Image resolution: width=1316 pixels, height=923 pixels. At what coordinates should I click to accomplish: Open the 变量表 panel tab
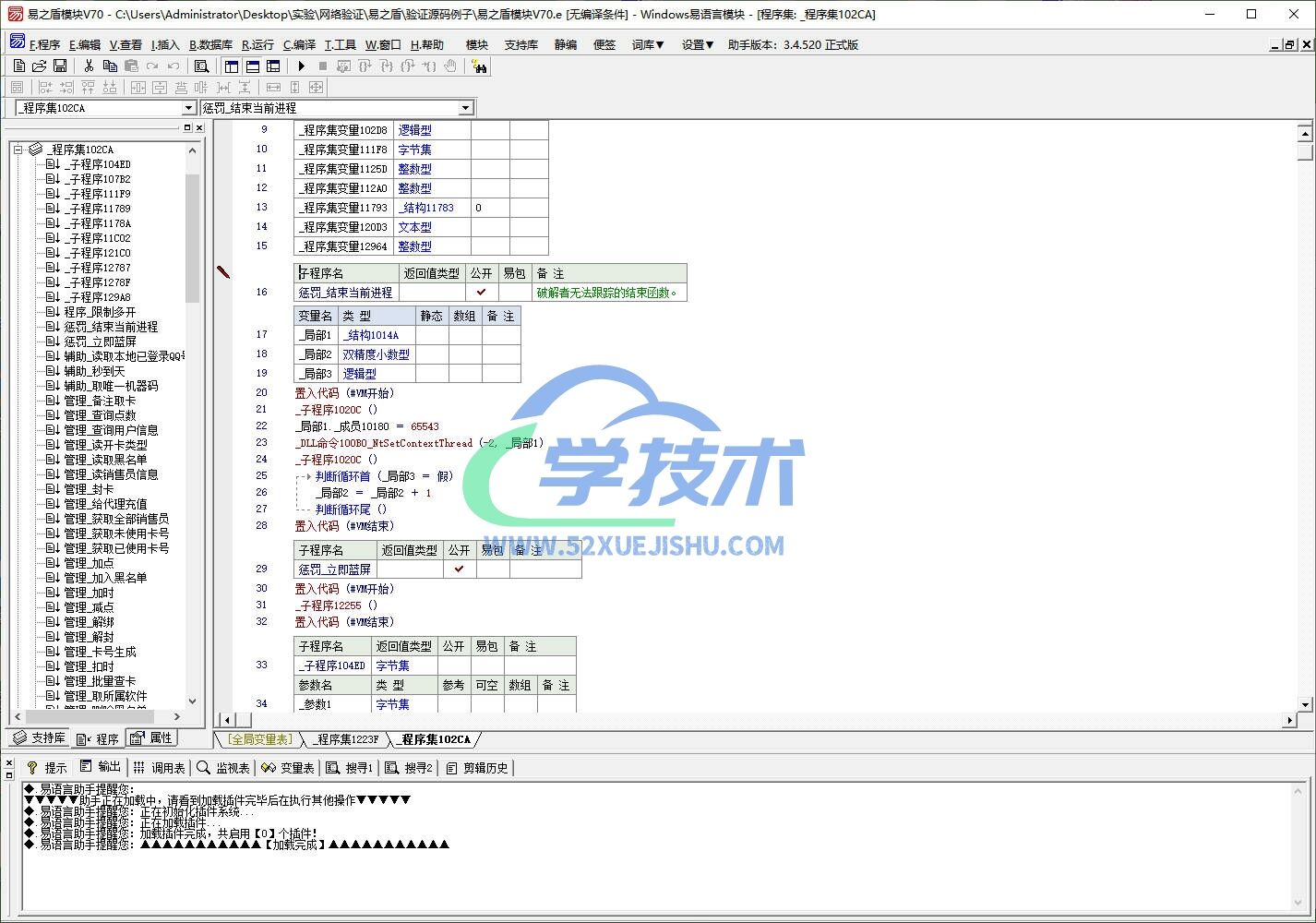click(288, 768)
